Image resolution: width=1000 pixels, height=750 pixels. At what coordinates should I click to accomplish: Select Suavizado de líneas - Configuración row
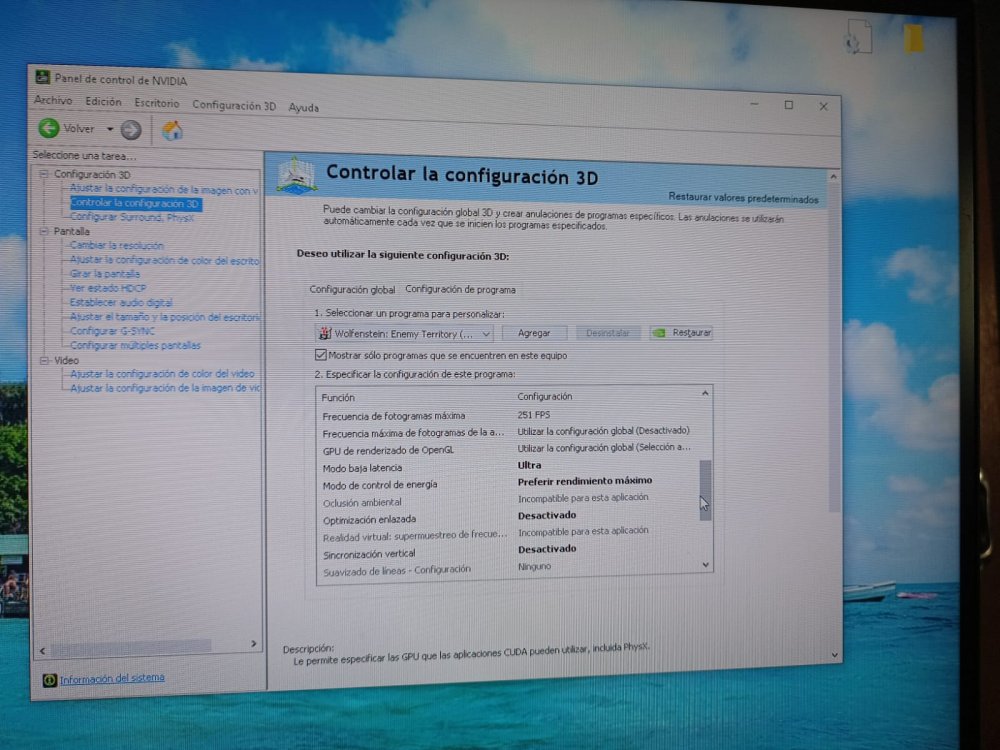coord(508,568)
